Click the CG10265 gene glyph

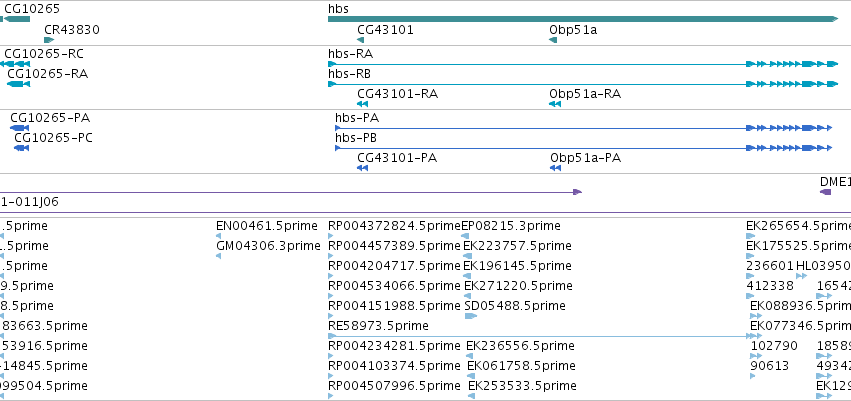[16, 19]
